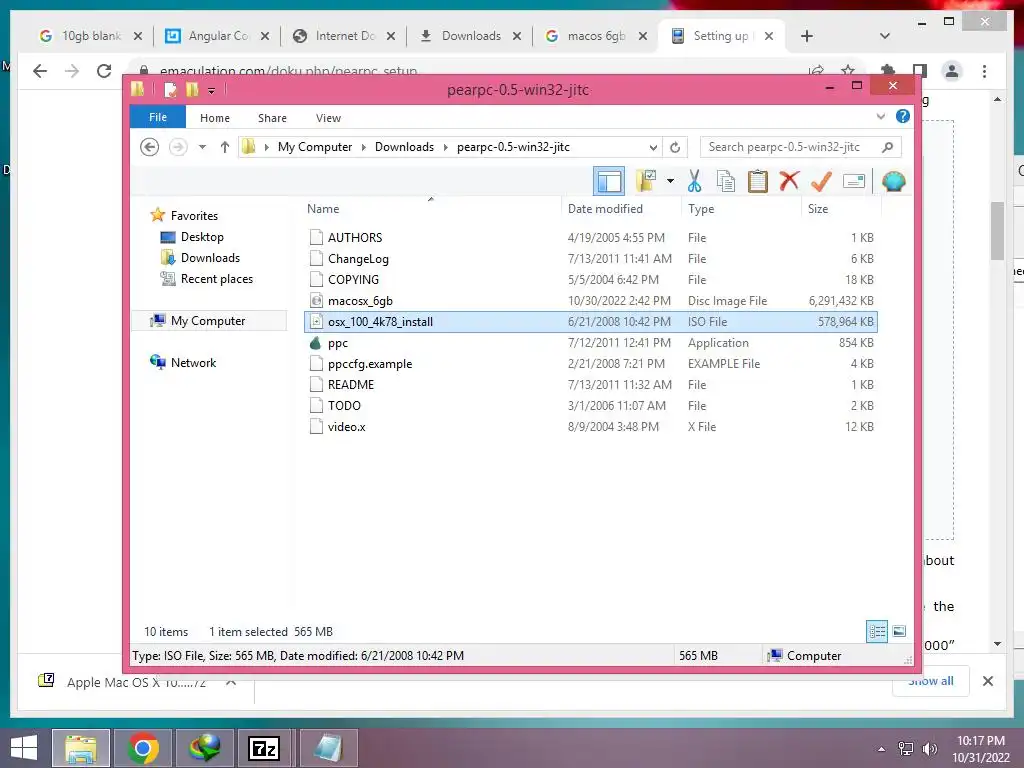
Task: Open Explorer help question mark icon
Action: tap(903, 116)
